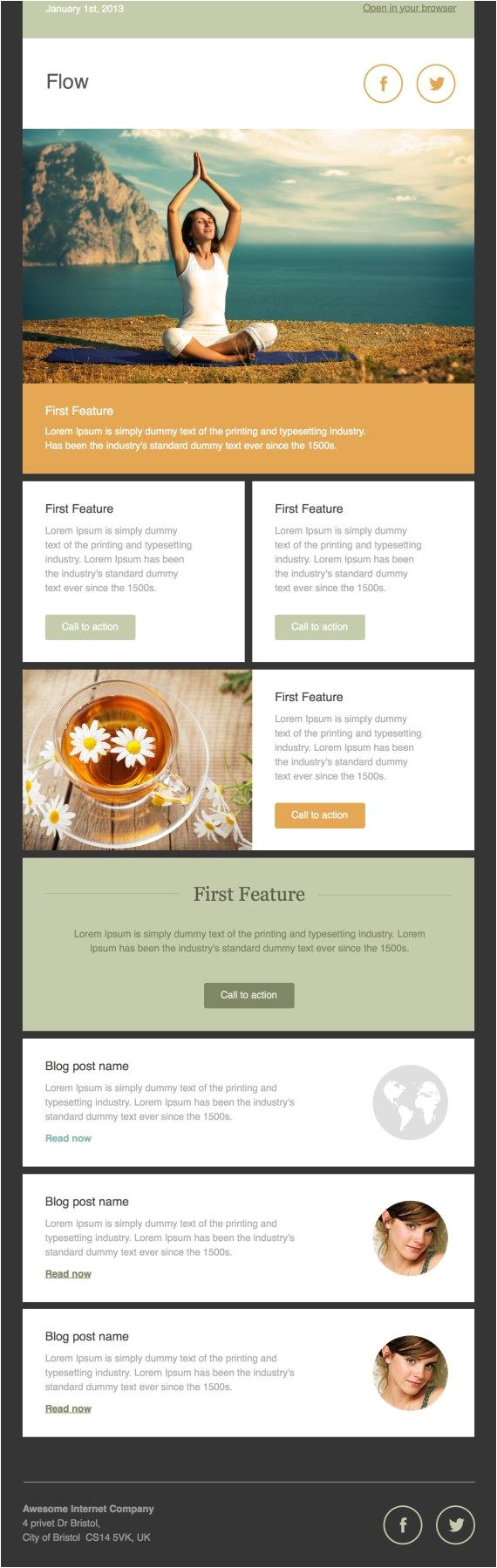Click the first 'Blog post name' heading
497x1568 pixels.
[x=87, y=1067]
